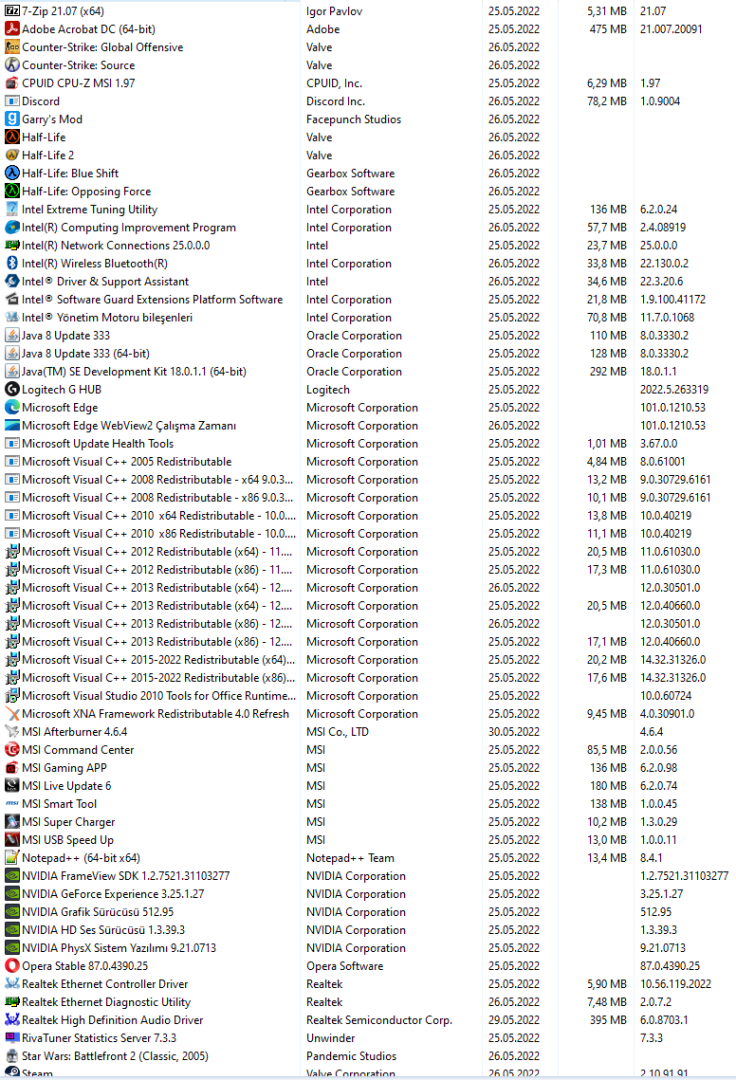Viewport: 736px width, 1080px height.
Task: Click the Notepad++ icon
Action: pyautogui.click(x=12, y=858)
